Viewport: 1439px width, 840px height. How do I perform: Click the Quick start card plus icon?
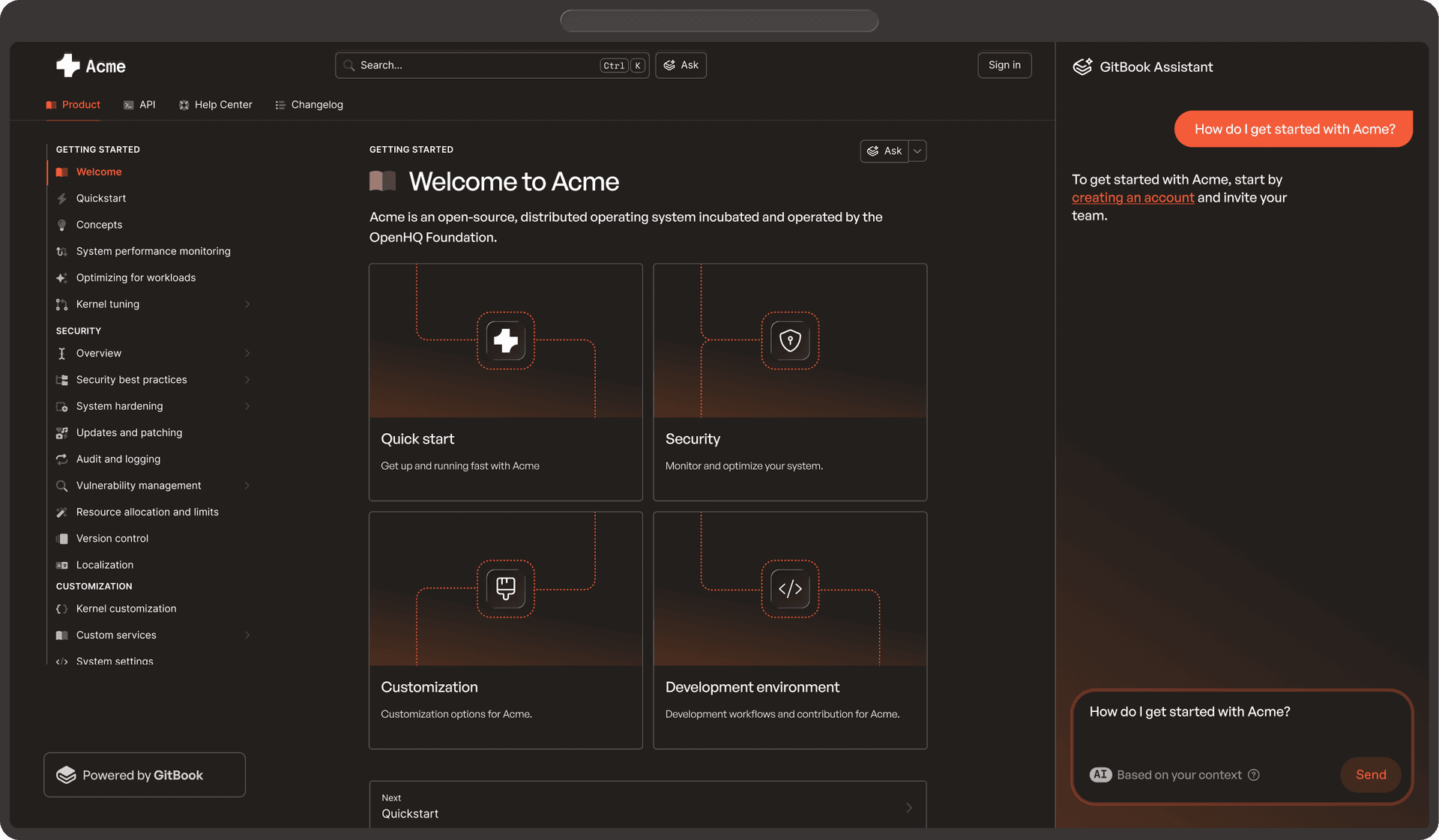[506, 341]
